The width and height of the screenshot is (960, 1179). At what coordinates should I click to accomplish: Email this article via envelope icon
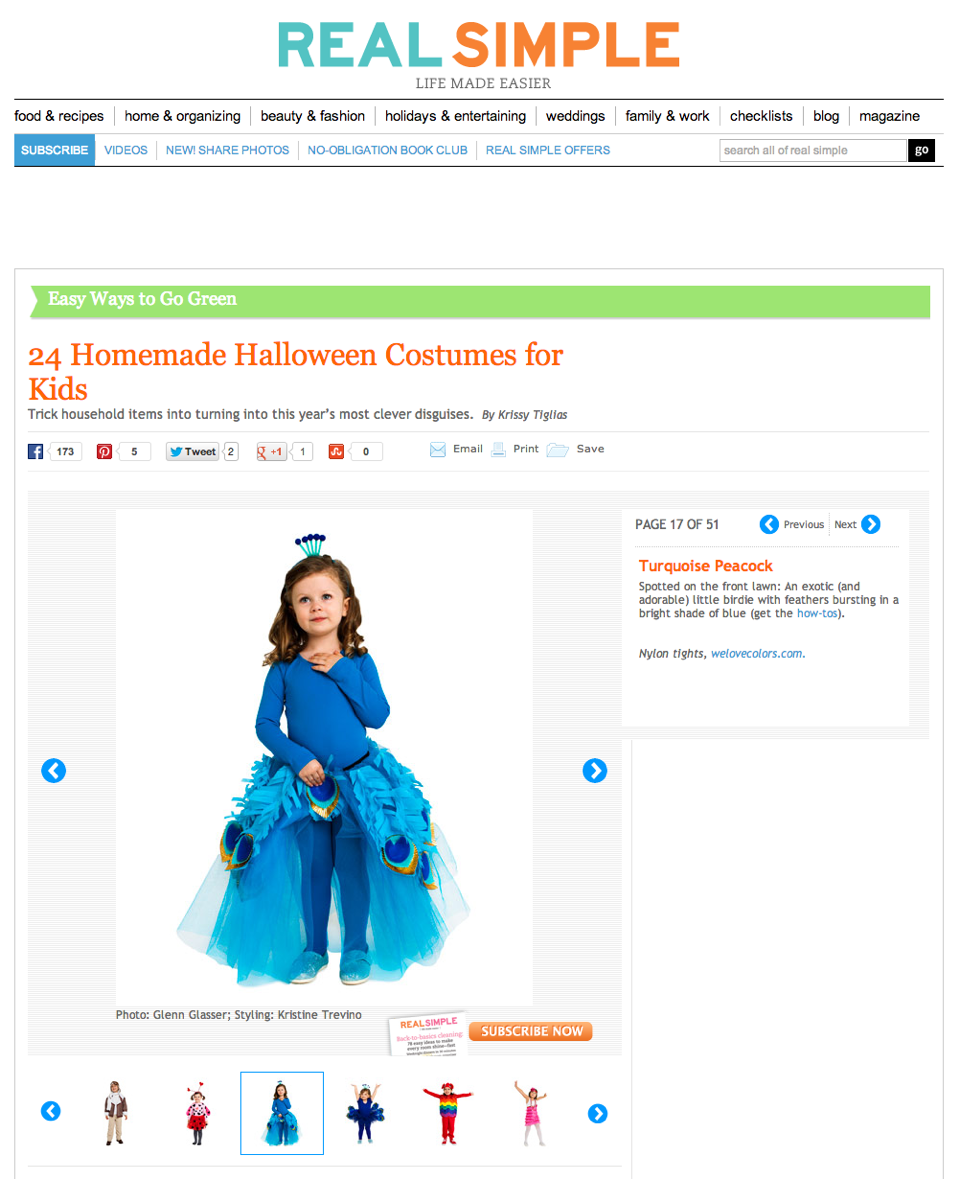click(x=438, y=450)
